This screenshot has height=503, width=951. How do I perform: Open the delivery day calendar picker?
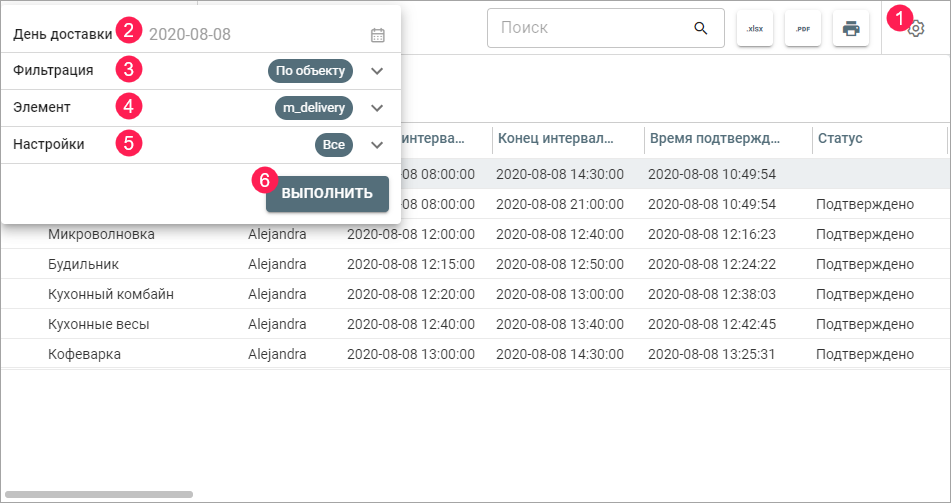(378, 35)
